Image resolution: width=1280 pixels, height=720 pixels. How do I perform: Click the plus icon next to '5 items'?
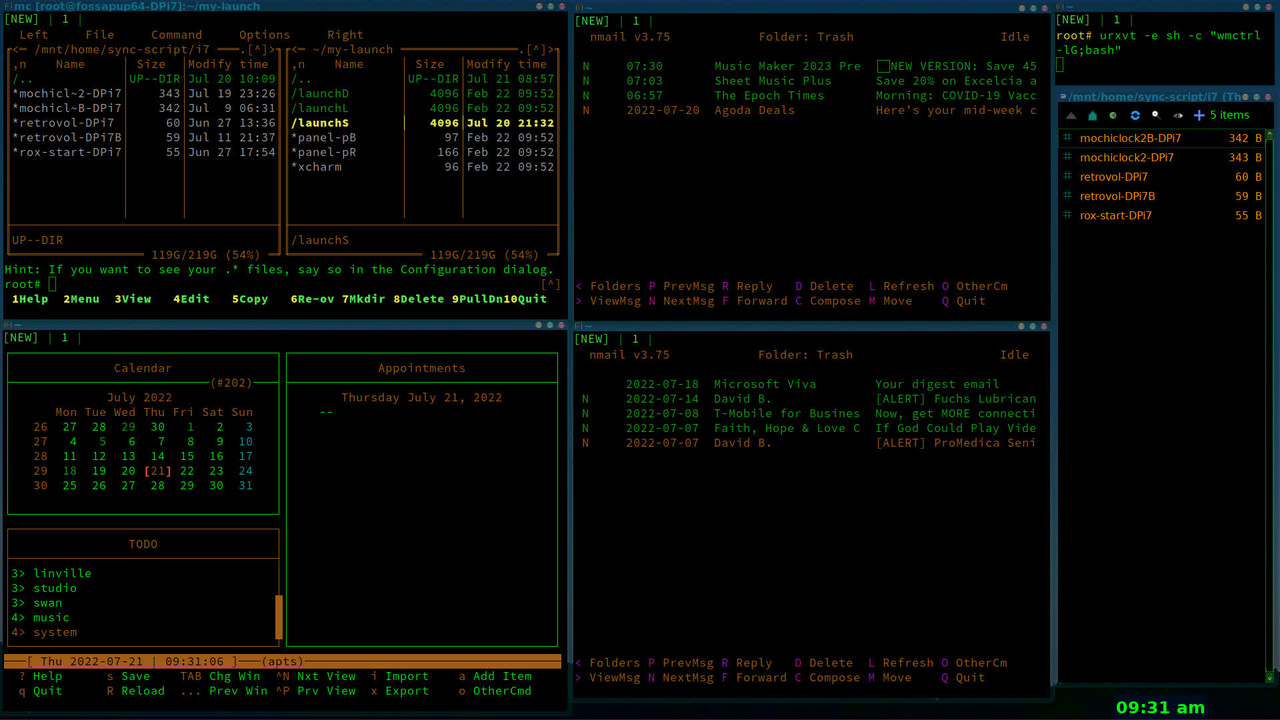tap(1199, 115)
